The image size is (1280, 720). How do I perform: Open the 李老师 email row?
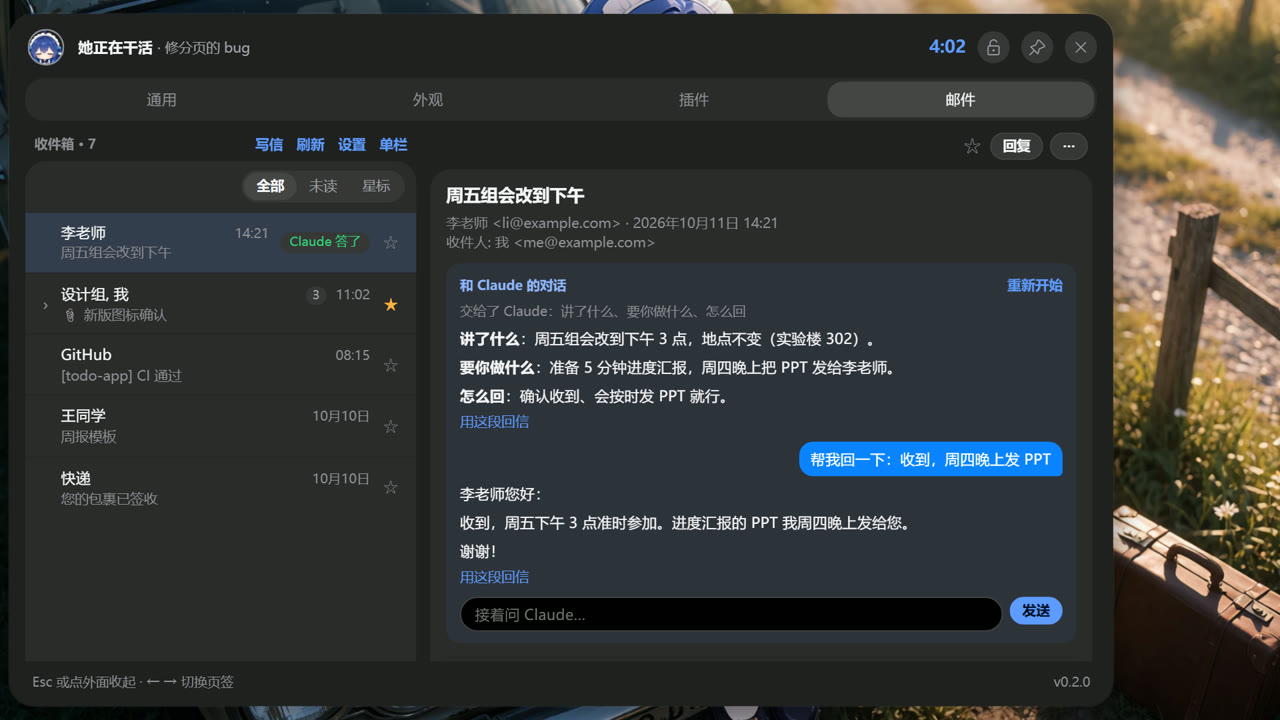pos(220,242)
